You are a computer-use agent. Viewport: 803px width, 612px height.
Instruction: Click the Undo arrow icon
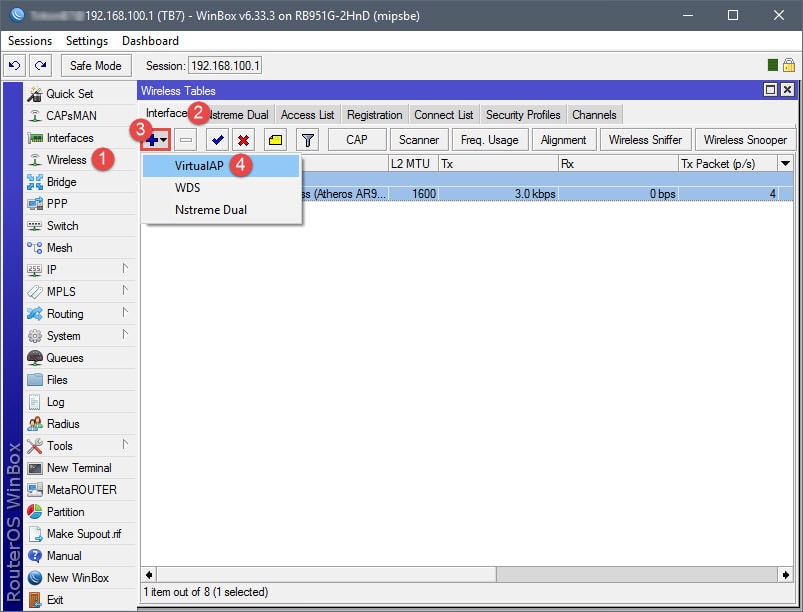click(15, 66)
